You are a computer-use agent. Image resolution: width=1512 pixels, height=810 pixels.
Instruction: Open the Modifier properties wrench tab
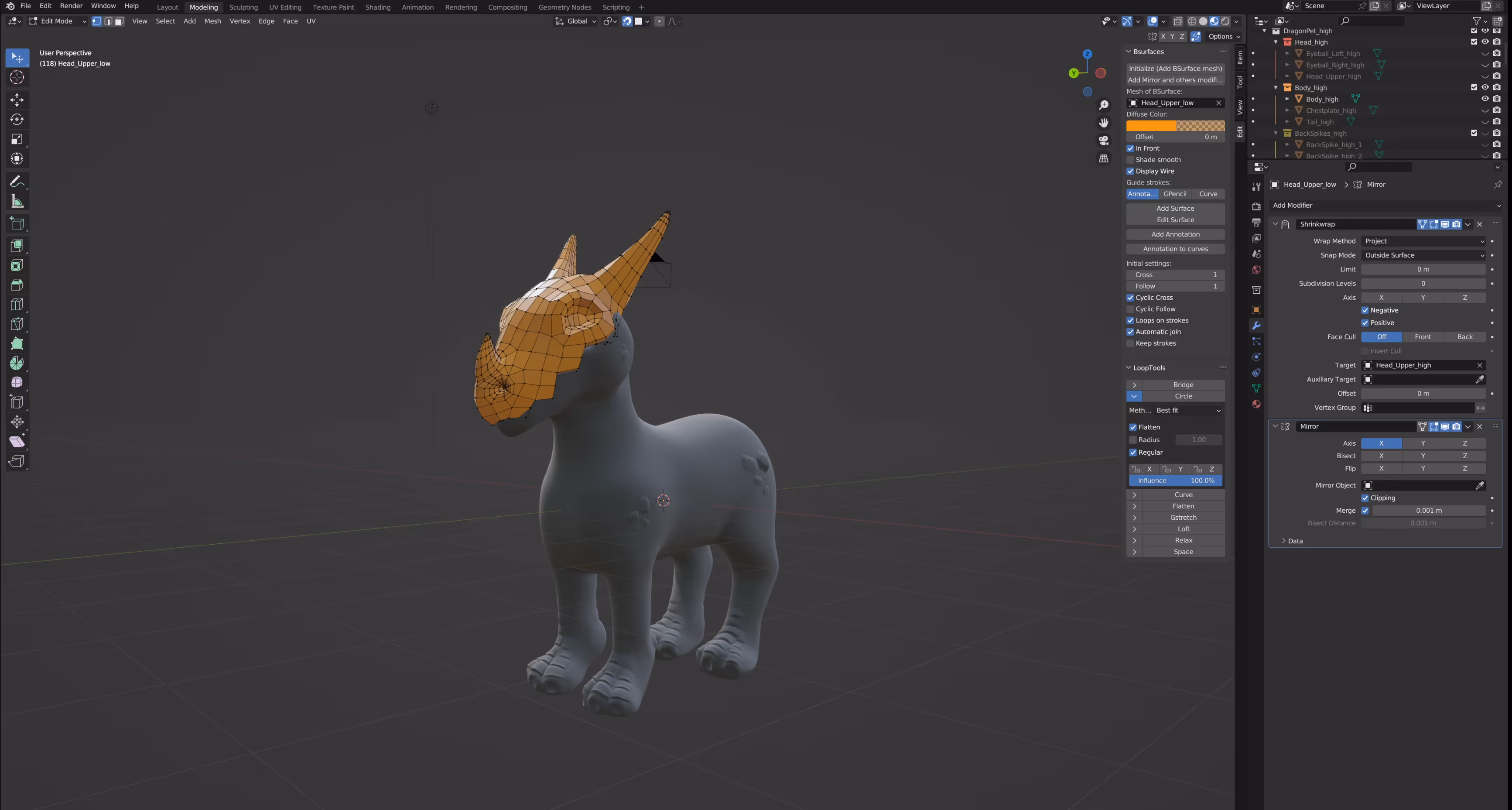pyautogui.click(x=1256, y=326)
